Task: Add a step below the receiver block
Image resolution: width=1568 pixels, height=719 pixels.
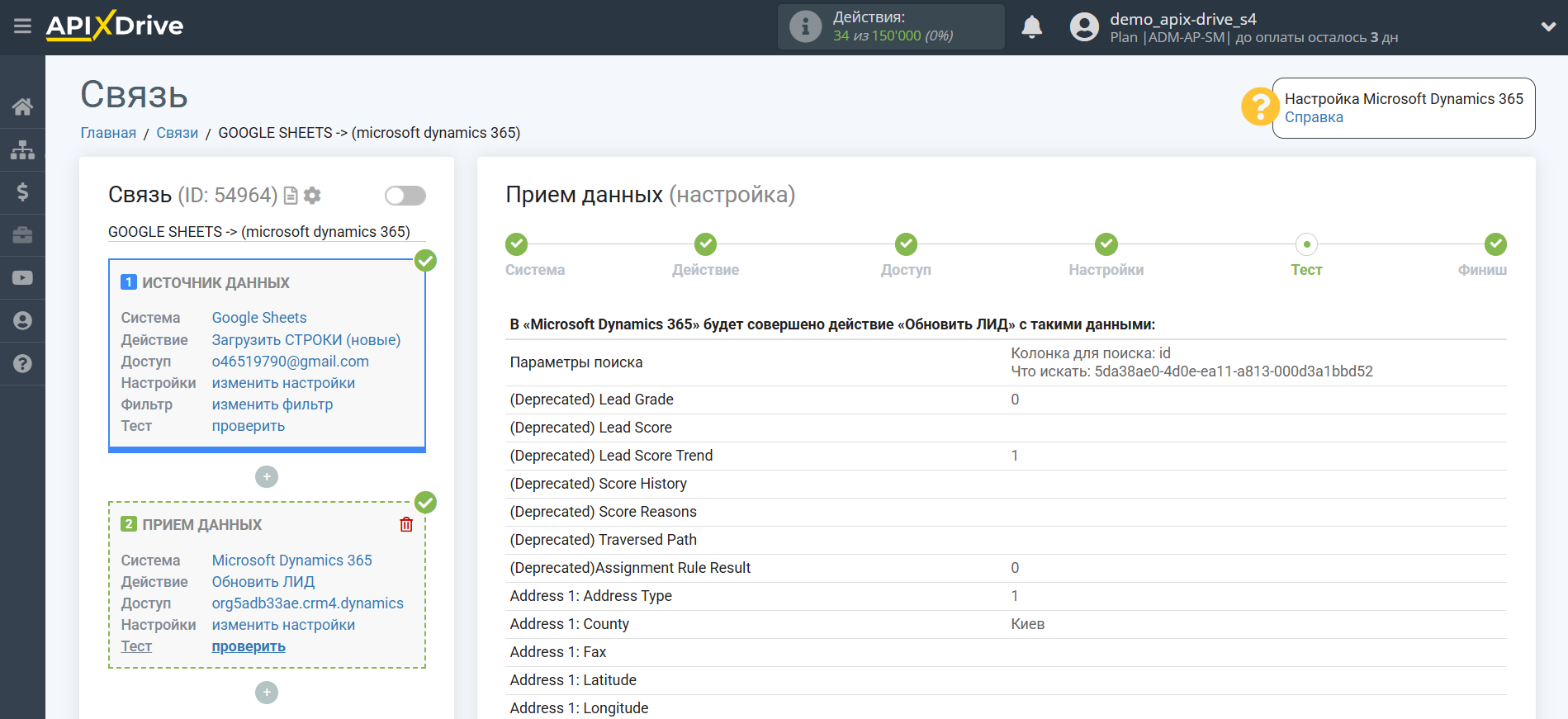Action: coord(267,693)
